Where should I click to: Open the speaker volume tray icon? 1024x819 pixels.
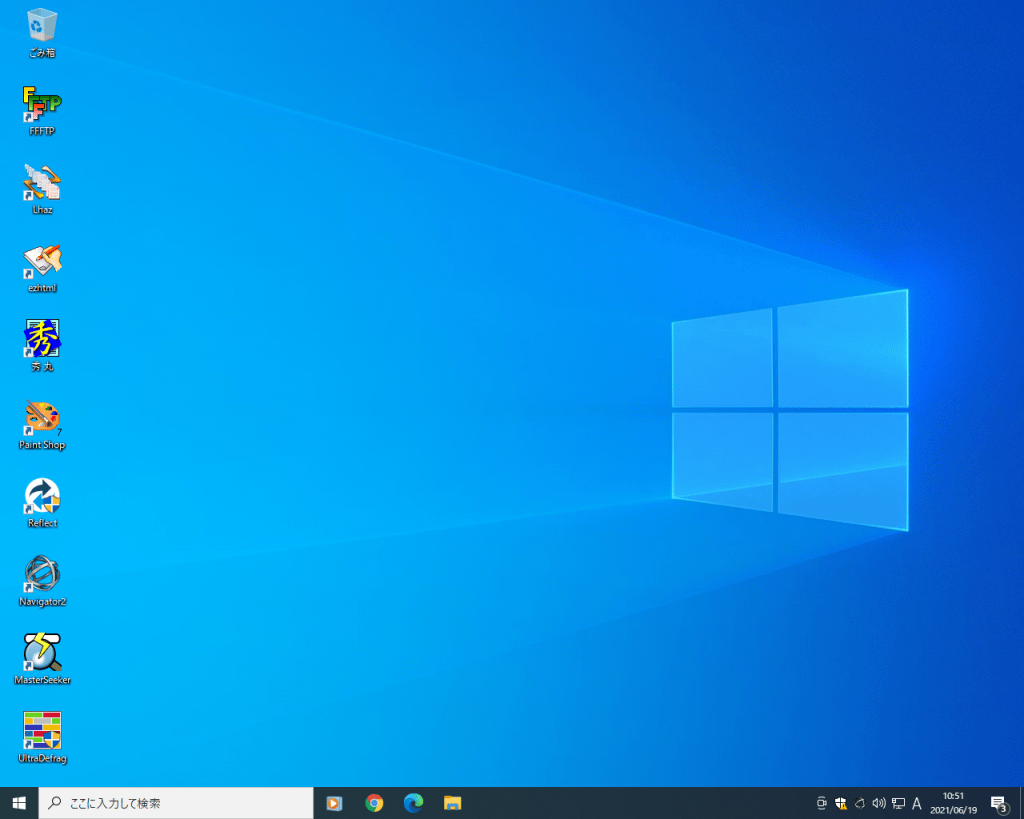coord(879,803)
